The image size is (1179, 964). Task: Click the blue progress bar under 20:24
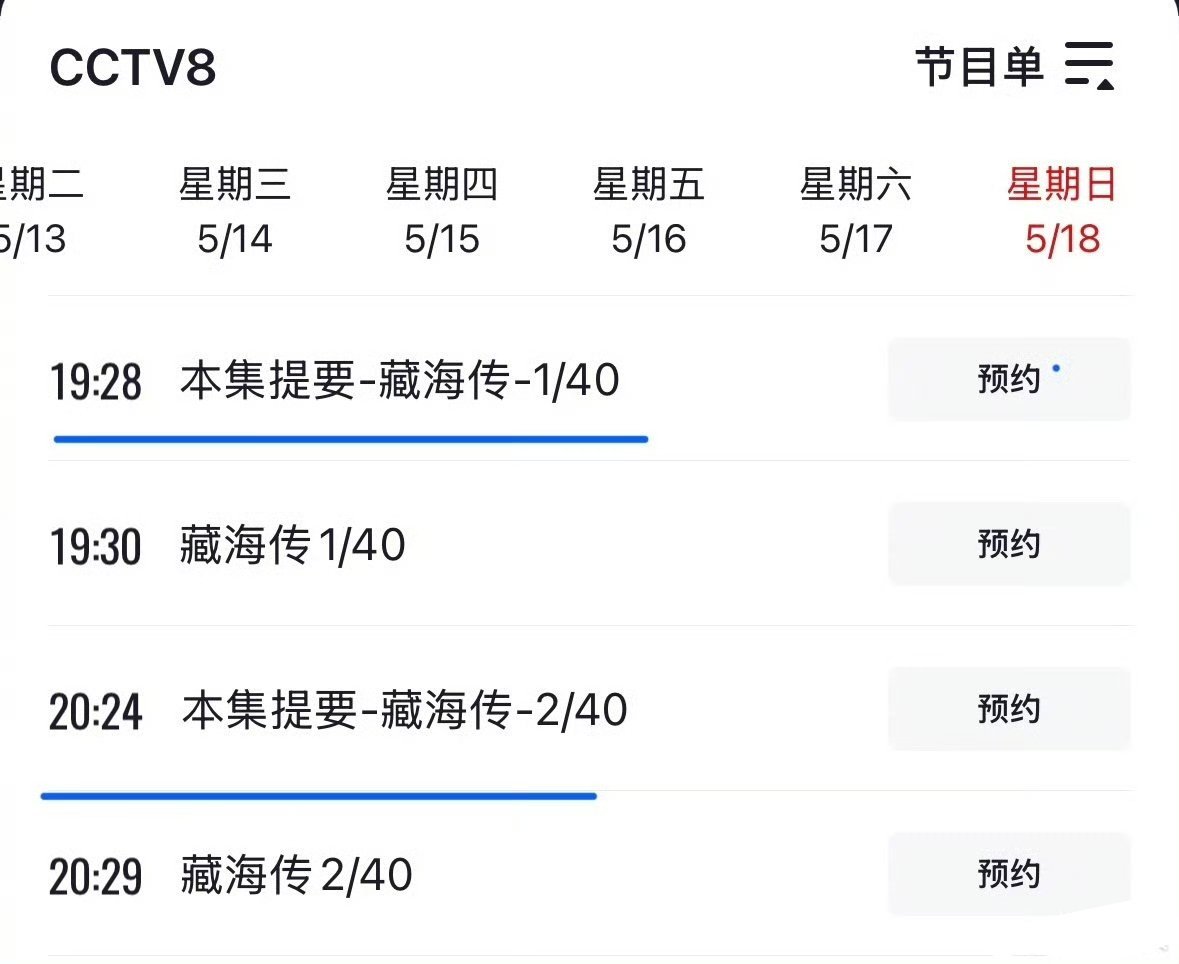pyautogui.click(x=319, y=796)
